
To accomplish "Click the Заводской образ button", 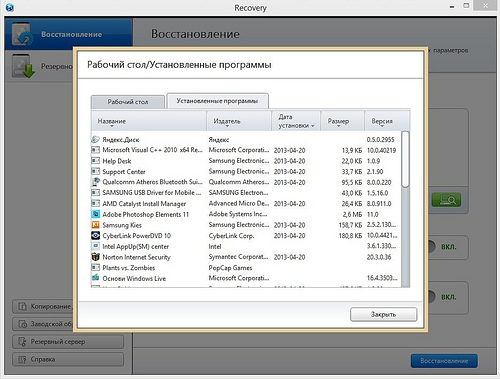I will tap(43, 324).
